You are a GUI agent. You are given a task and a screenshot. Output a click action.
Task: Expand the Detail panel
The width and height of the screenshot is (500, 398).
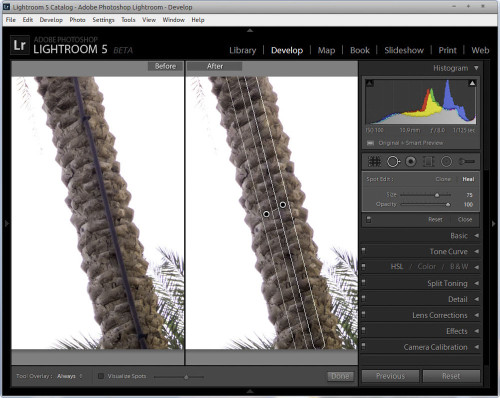pyautogui.click(x=476, y=299)
